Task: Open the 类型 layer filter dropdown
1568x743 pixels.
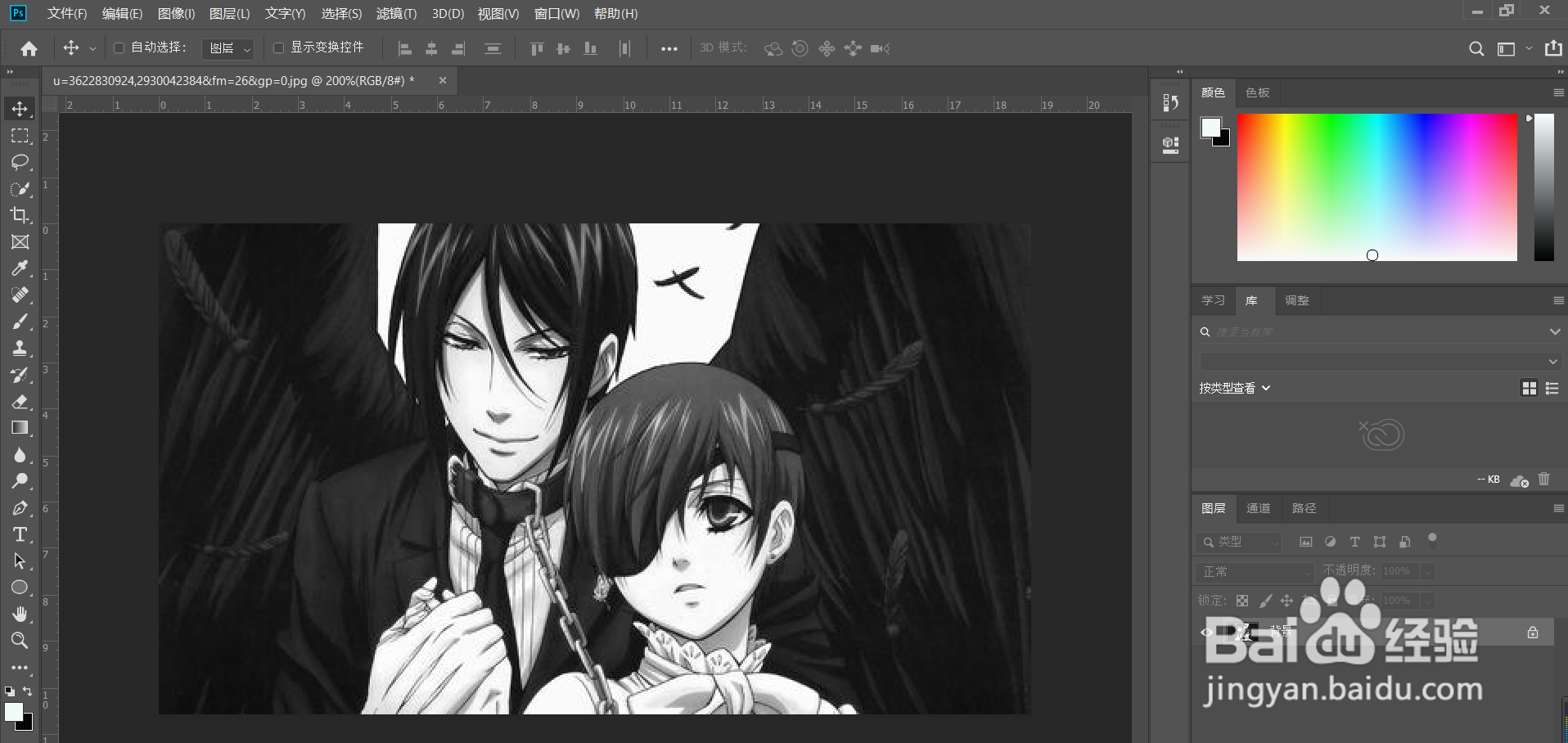Action: [x=1238, y=542]
